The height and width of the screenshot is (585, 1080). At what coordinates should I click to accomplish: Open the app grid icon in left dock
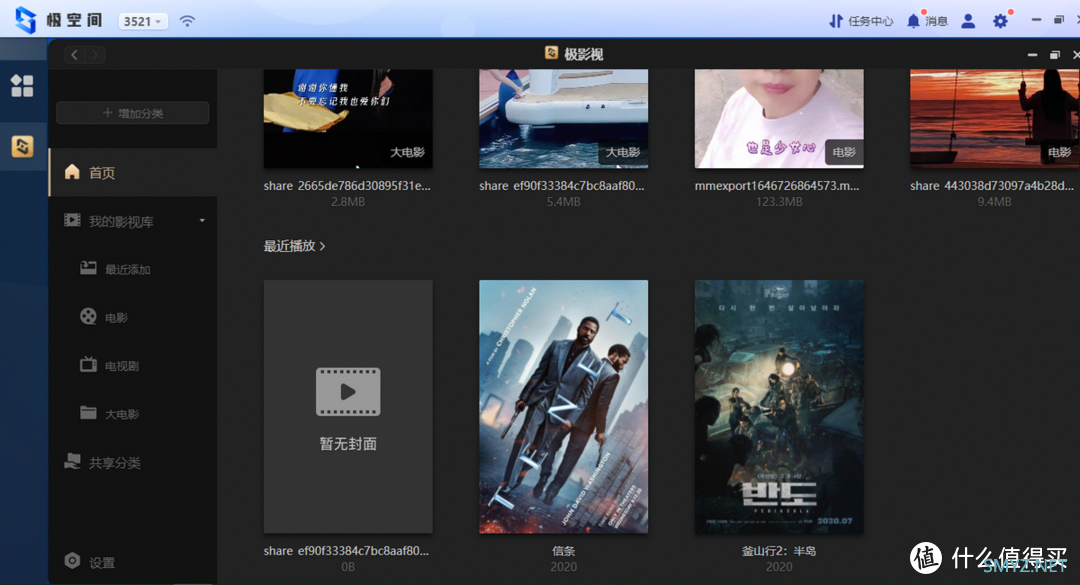tap(22, 85)
